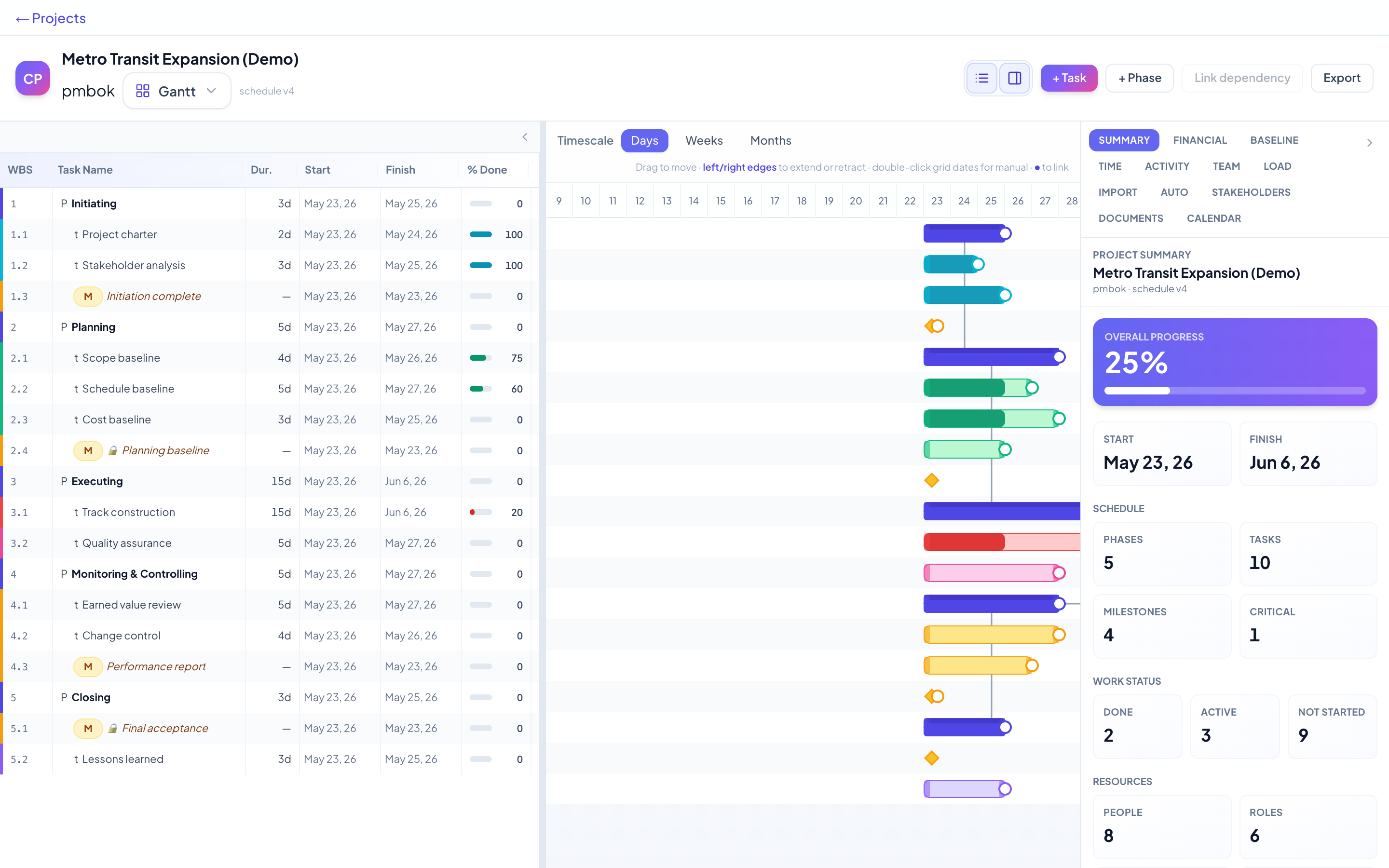Screen dimensions: 1389x868
Task: Click the Planning baseline diamond in the Gantt chart
Action: pos(932,480)
